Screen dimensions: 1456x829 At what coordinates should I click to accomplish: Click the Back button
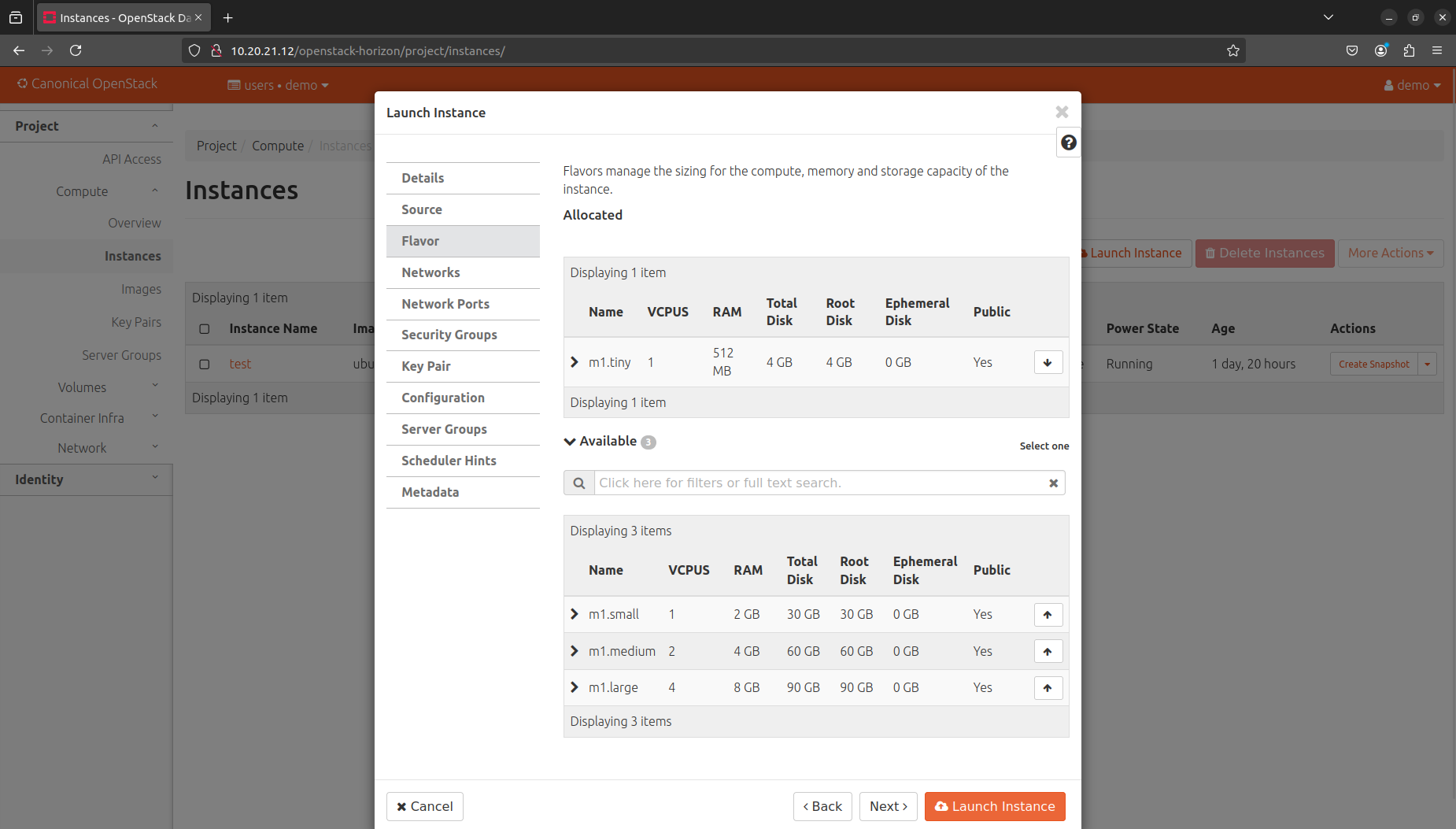point(822,806)
